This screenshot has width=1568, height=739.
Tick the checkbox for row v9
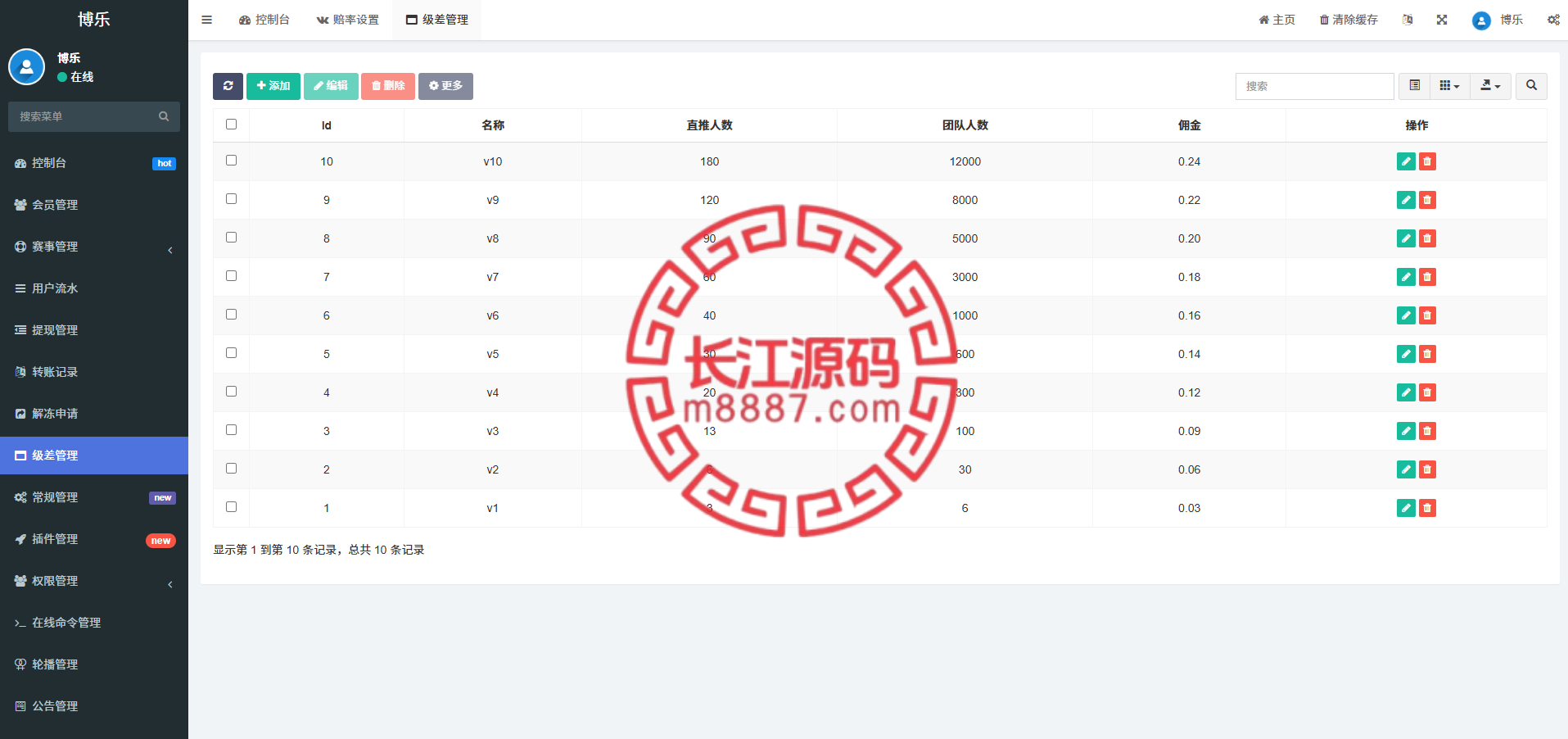tap(231, 199)
